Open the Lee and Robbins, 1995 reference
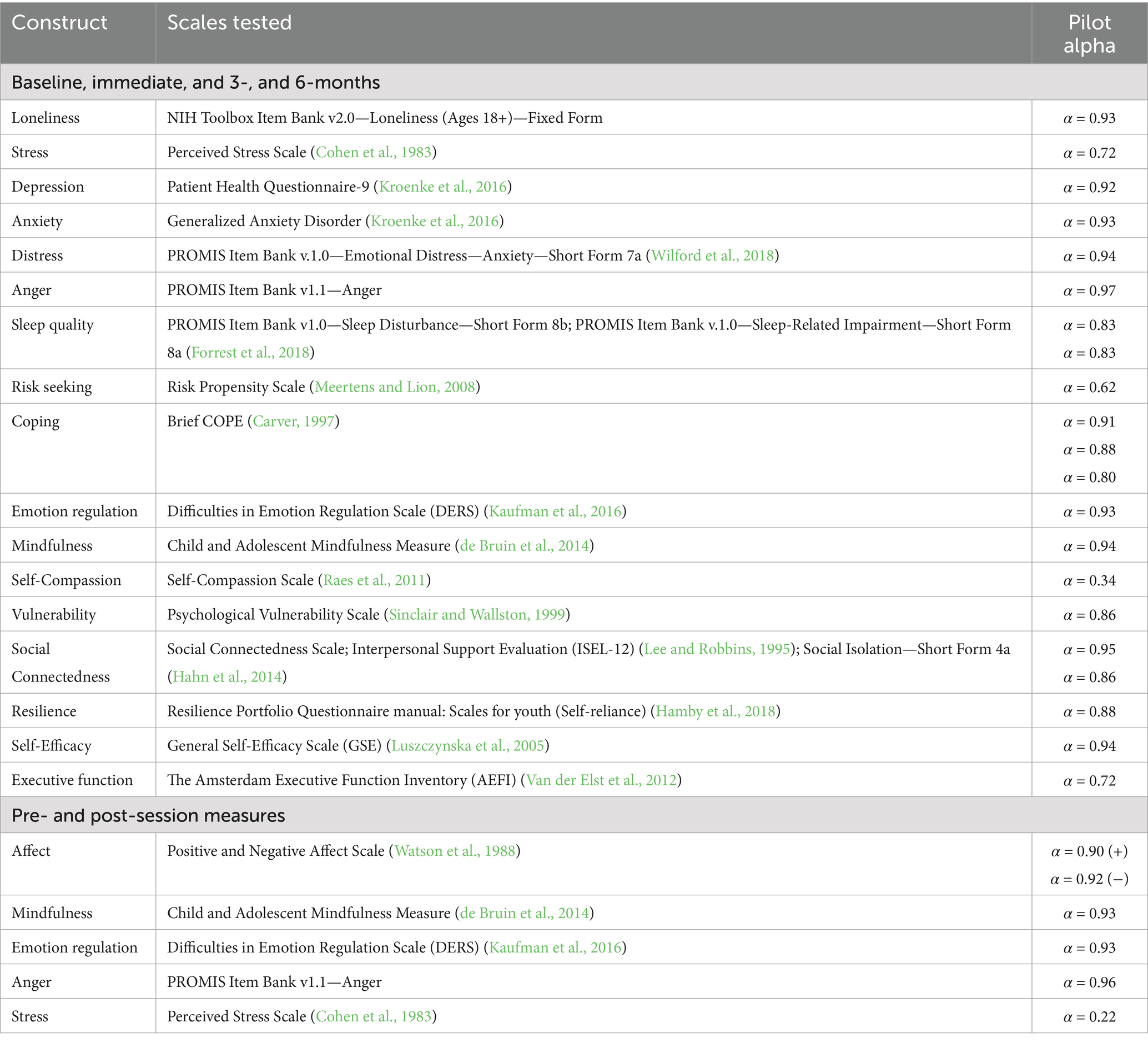 (717, 649)
